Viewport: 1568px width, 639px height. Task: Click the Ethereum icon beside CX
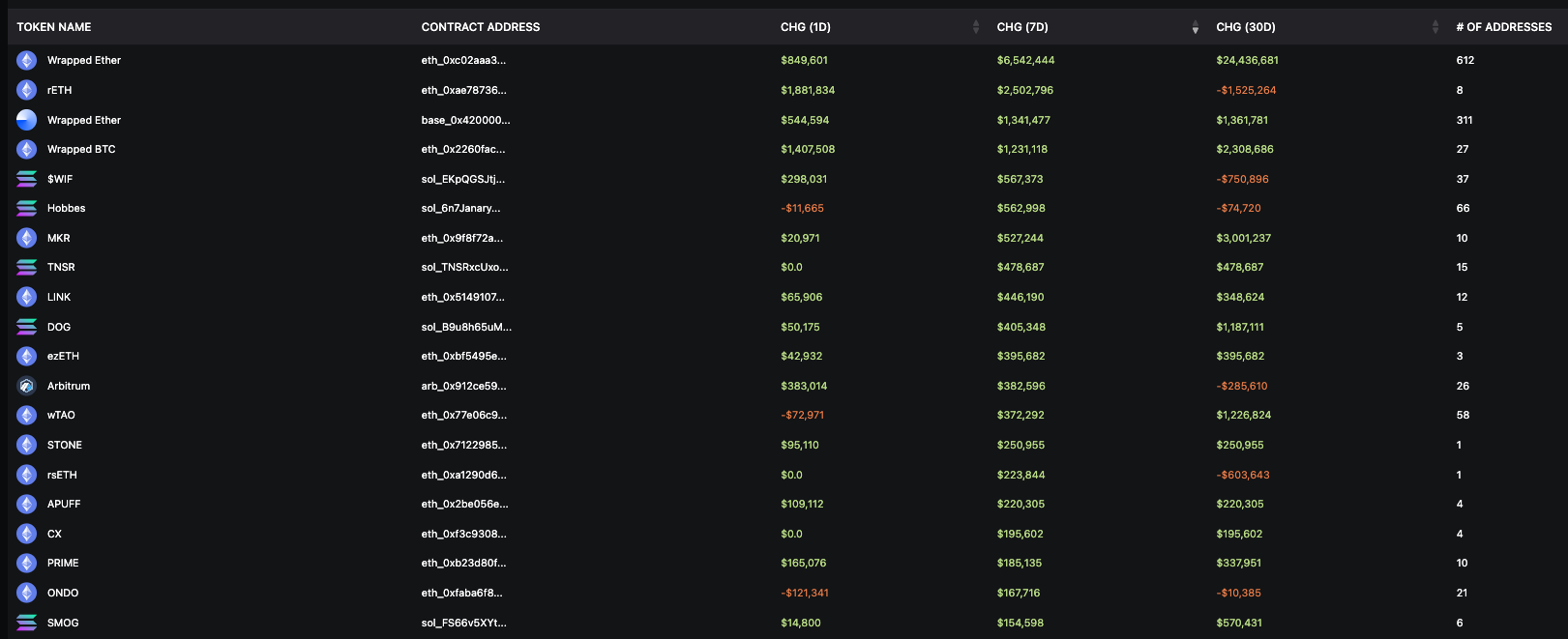pos(27,534)
